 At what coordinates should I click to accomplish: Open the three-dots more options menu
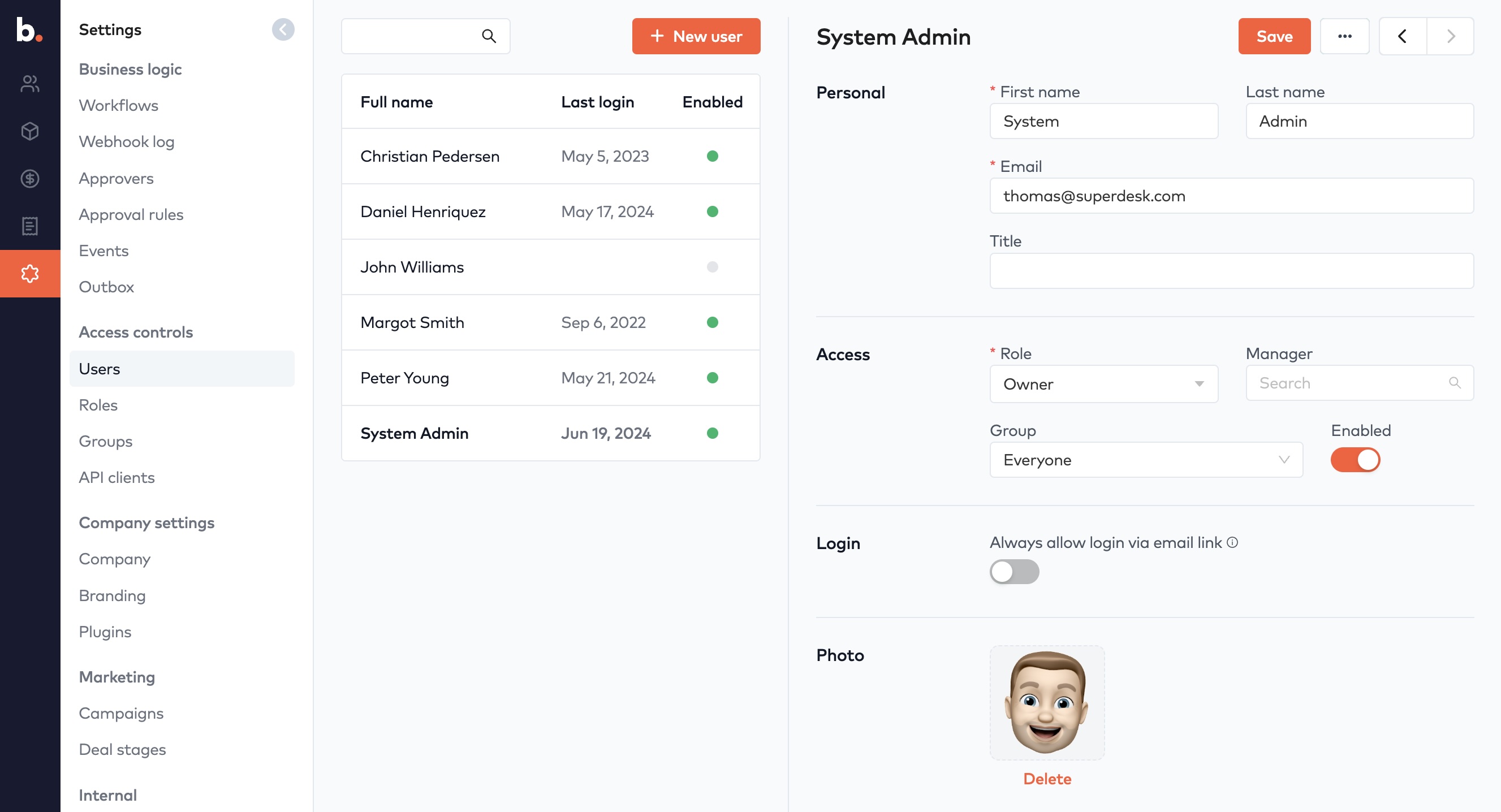pos(1344,36)
